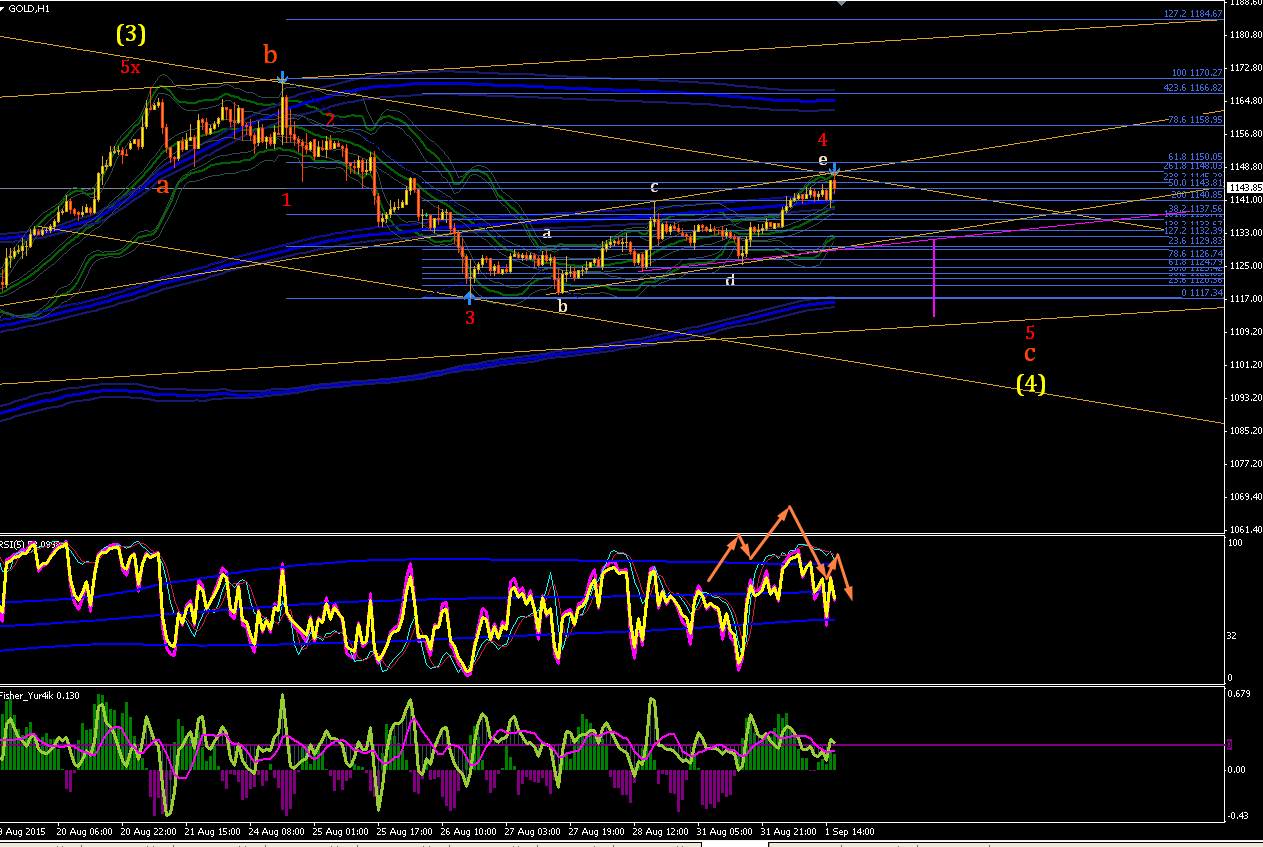This screenshot has height=847, width=1263.
Task: Click the magenta vertical line on the chart
Action: pyautogui.click(x=934, y=278)
